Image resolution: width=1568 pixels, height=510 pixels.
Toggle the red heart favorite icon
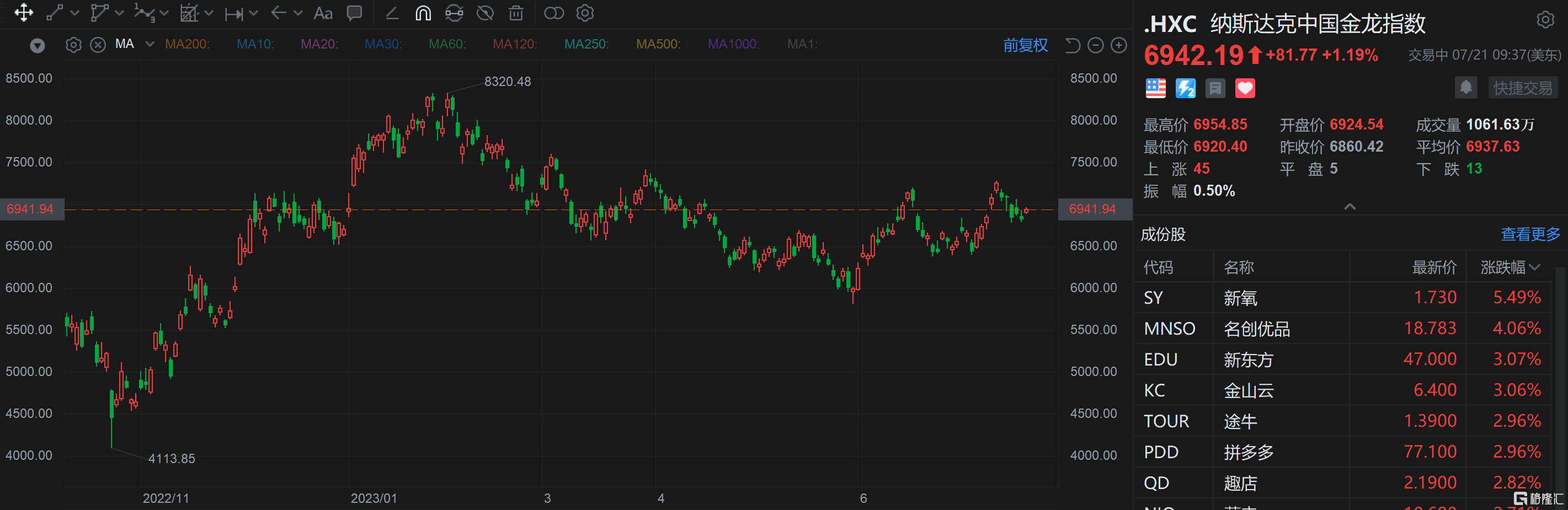1245,88
